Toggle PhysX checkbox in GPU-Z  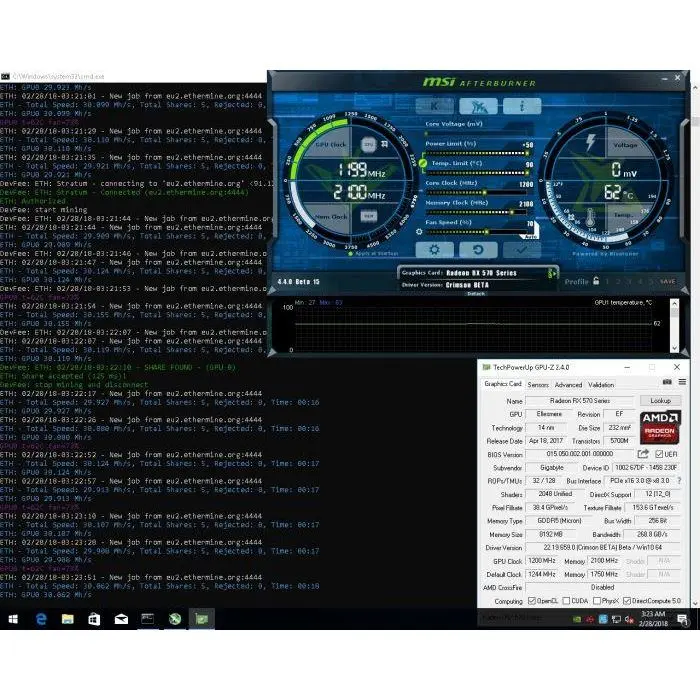tap(596, 601)
